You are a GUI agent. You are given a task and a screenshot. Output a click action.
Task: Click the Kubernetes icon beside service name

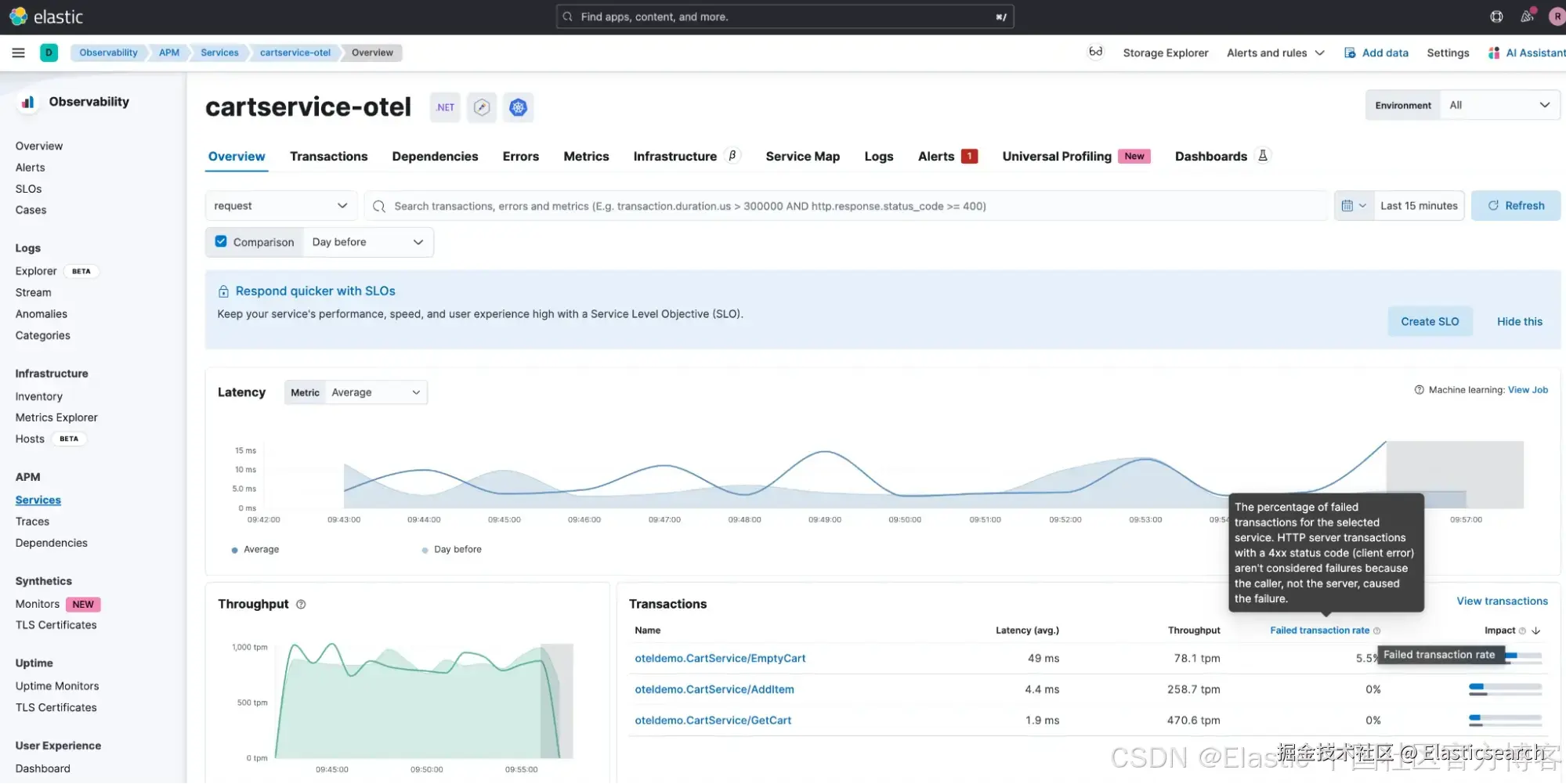pos(518,107)
